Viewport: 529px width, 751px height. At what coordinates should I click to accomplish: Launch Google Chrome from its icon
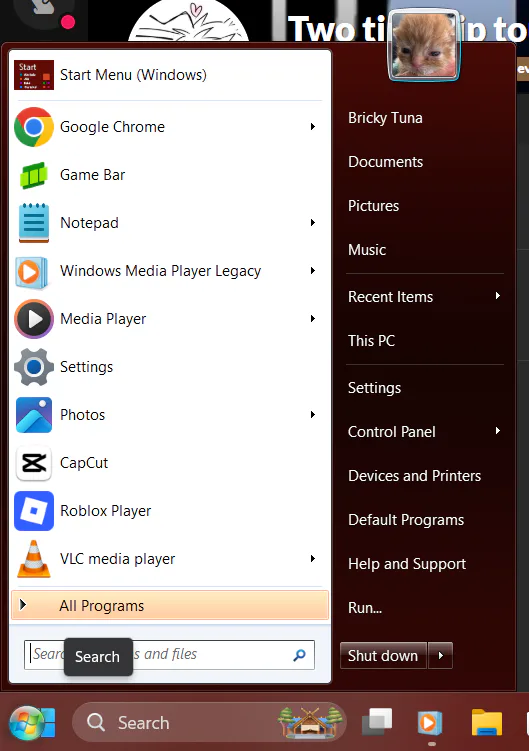point(34,127)
